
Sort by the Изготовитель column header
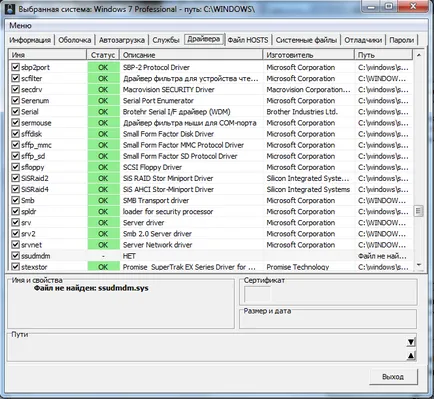(x=309, y=55)
